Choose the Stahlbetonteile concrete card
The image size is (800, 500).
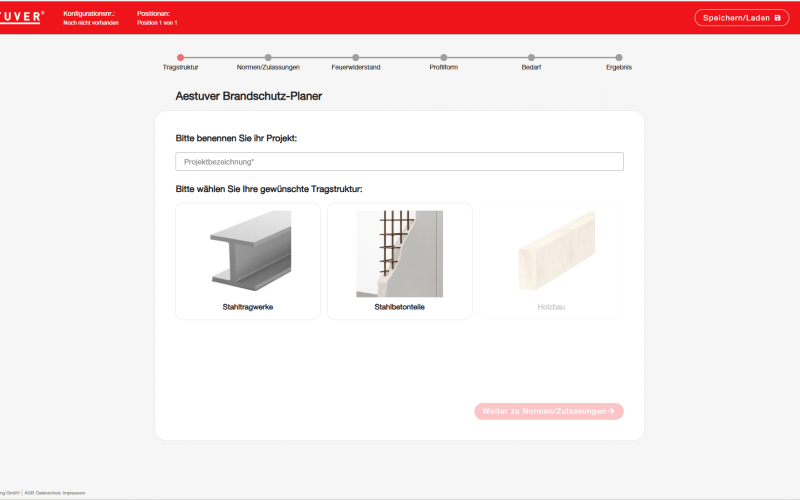[x=399, y=261]
